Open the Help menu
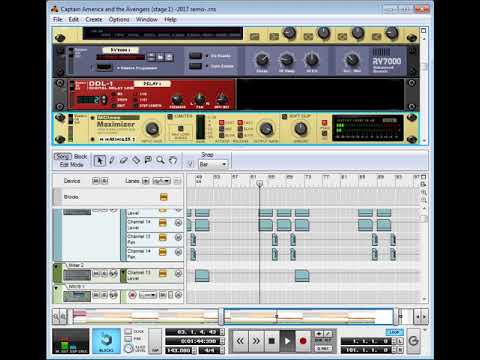 pyautogui.click(x=170, y=19)
